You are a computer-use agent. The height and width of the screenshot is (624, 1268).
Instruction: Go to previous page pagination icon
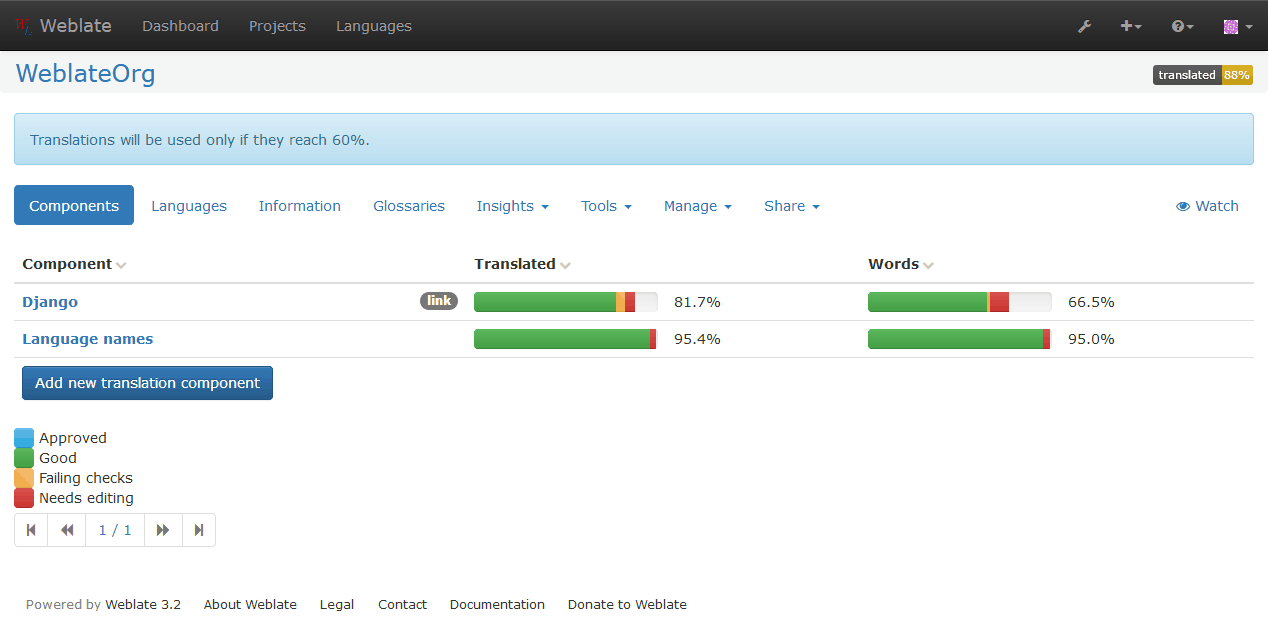(67, 530)
